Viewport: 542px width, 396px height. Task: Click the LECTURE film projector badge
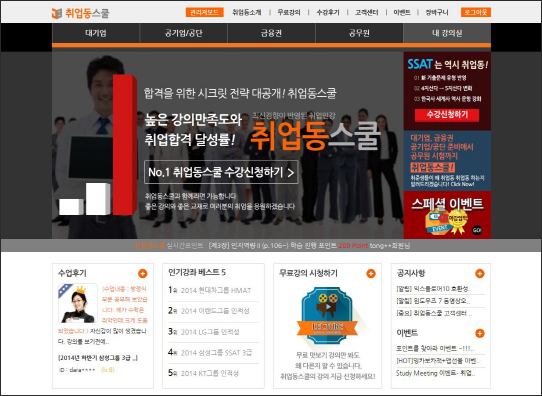tap(327, 316)
